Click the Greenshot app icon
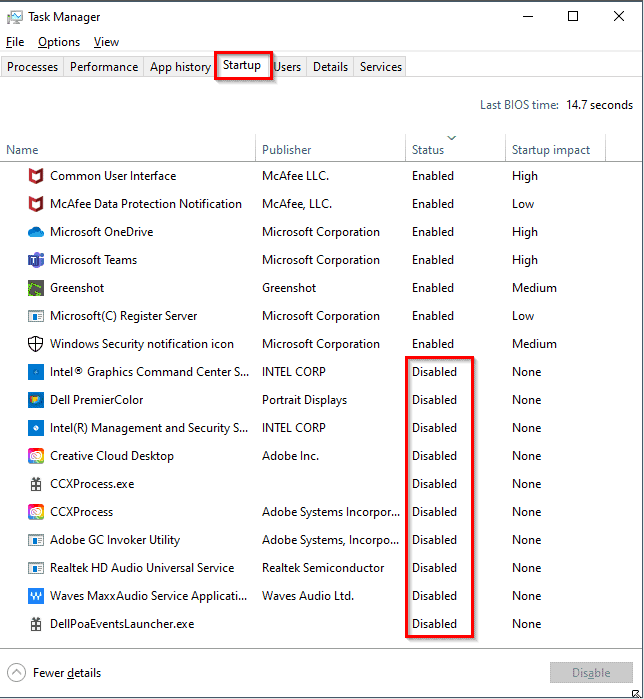The image size is (644, 699). [x=36, y=288]
